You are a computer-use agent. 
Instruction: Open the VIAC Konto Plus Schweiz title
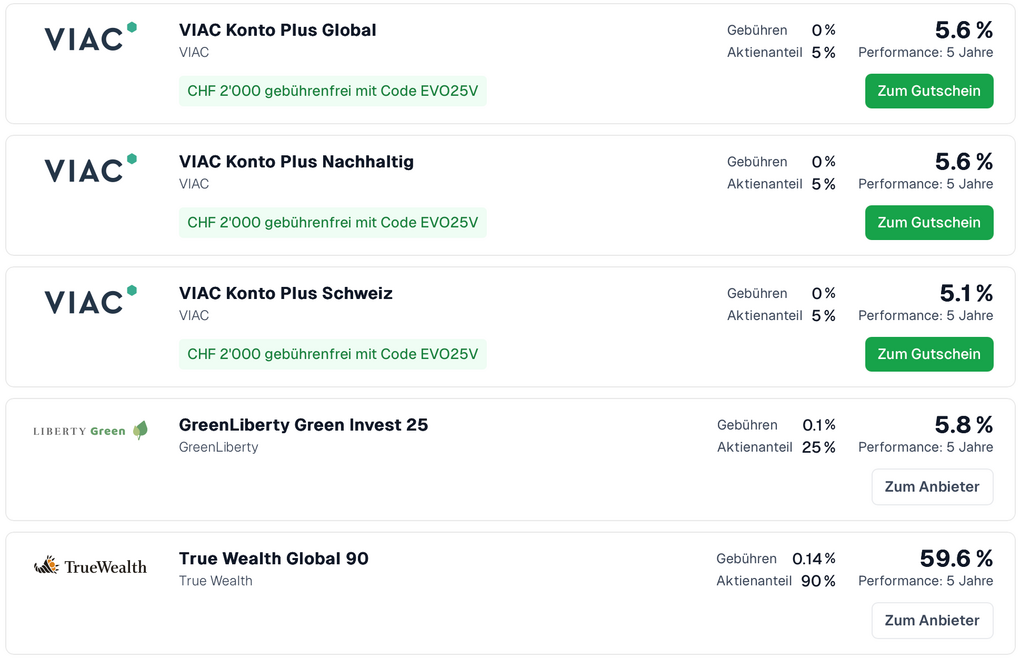tap(285, 294)
